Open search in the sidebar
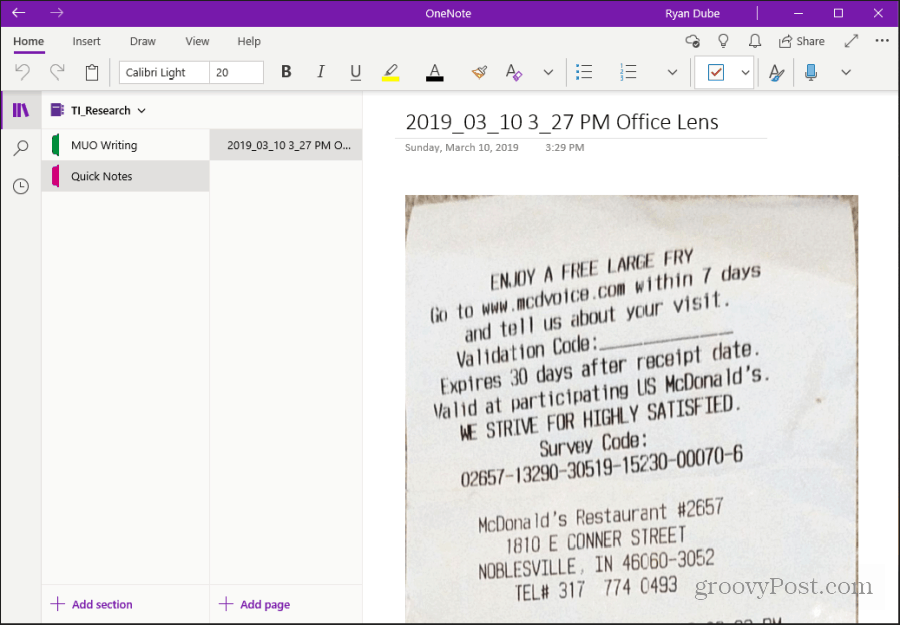 (21, 148)
